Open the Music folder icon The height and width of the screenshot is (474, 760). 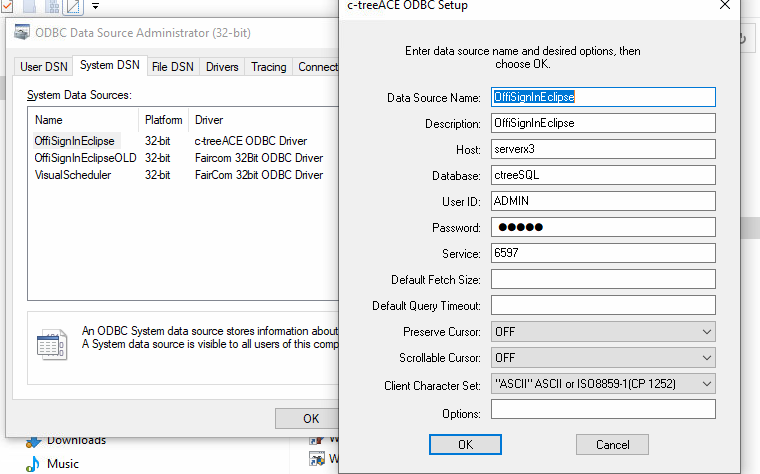[x=32, y=464]
